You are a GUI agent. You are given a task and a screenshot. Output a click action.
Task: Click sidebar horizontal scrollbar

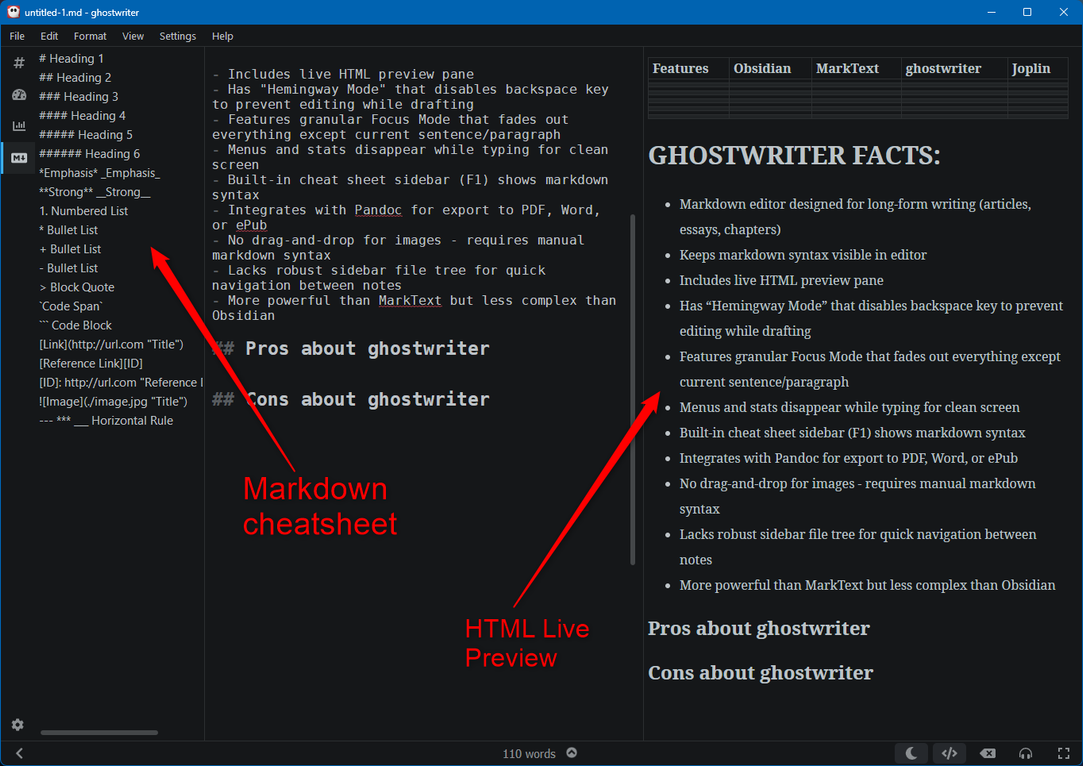99,732
